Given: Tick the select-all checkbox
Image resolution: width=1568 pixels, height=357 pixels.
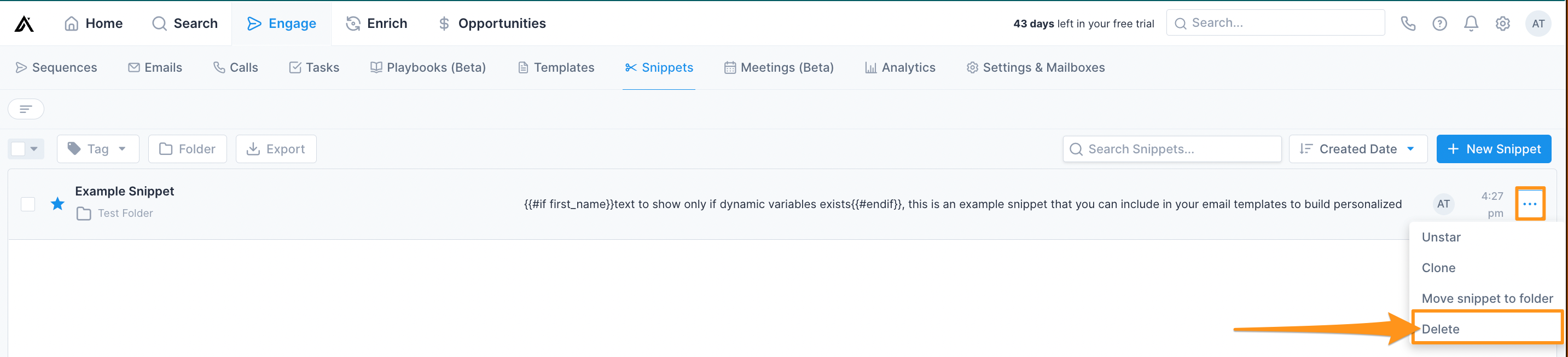Looking at the screenshot, I should (x=18, y=148).
